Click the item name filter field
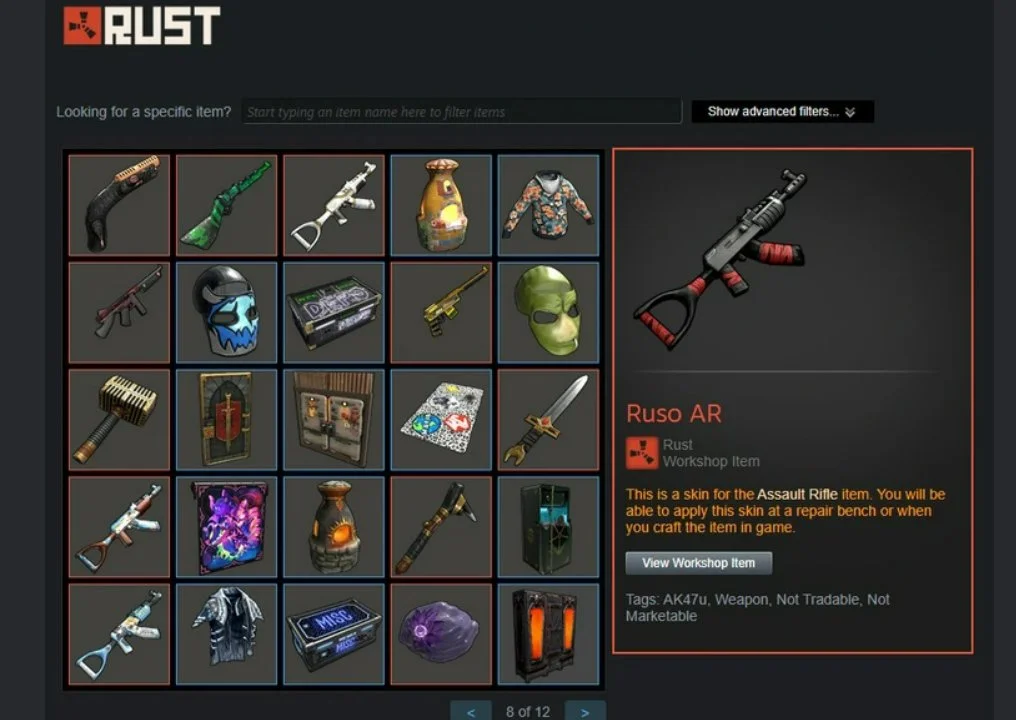1016x720 pixels. (x=462, y=111)
